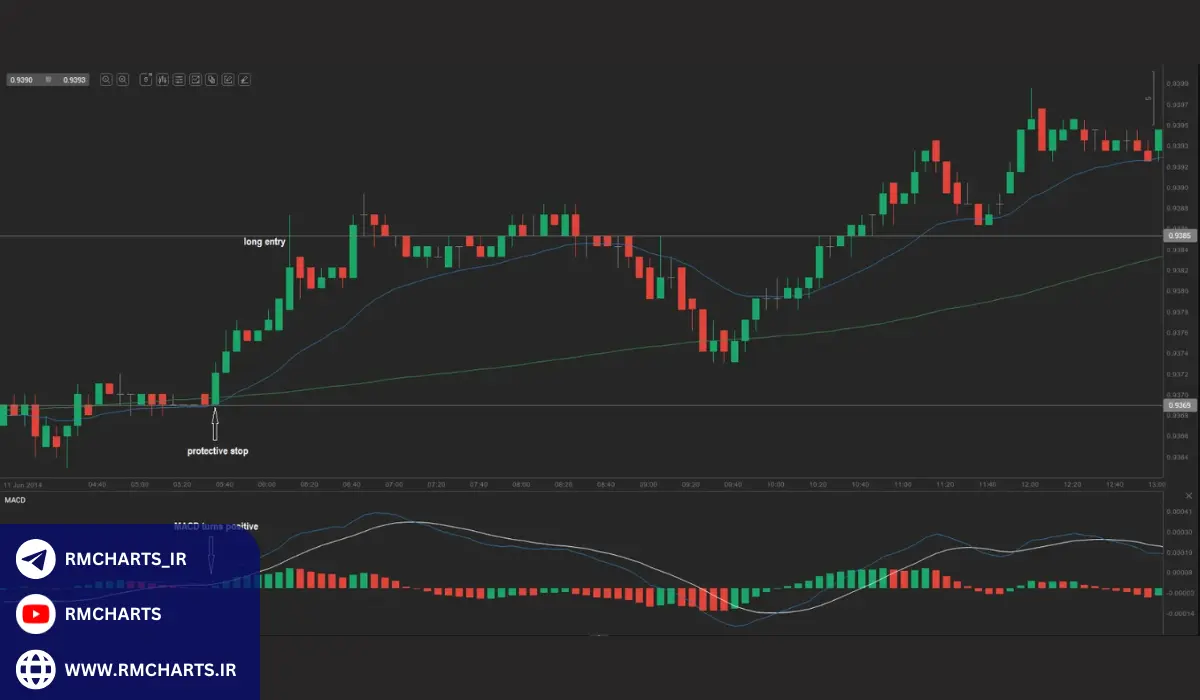Select the last pencil drawing tool icon
1200x700 pixels.
point(245,79)
